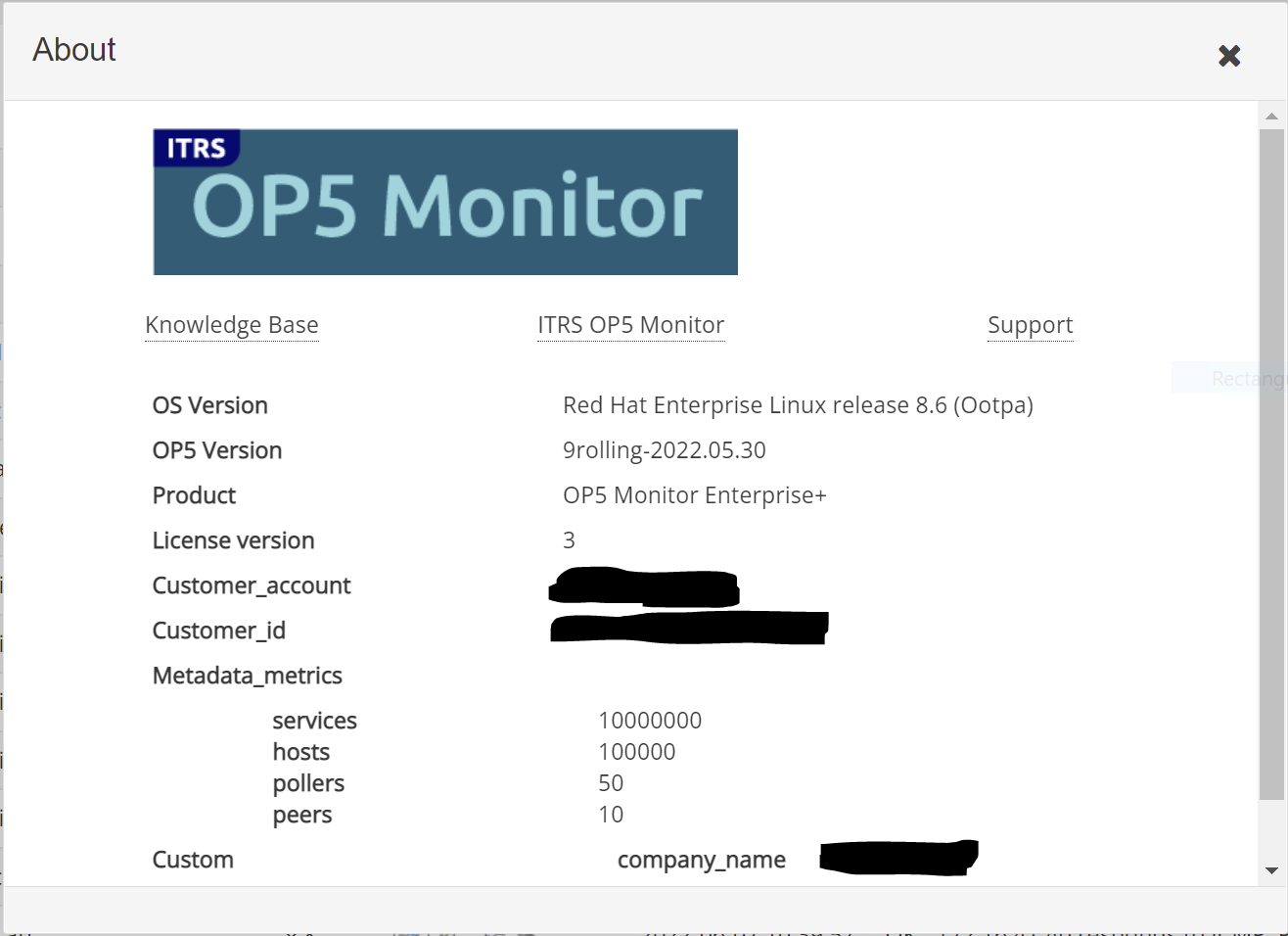
Task: Click the services count 10000000
Action: pyautogui.click(x=650, y=721)
